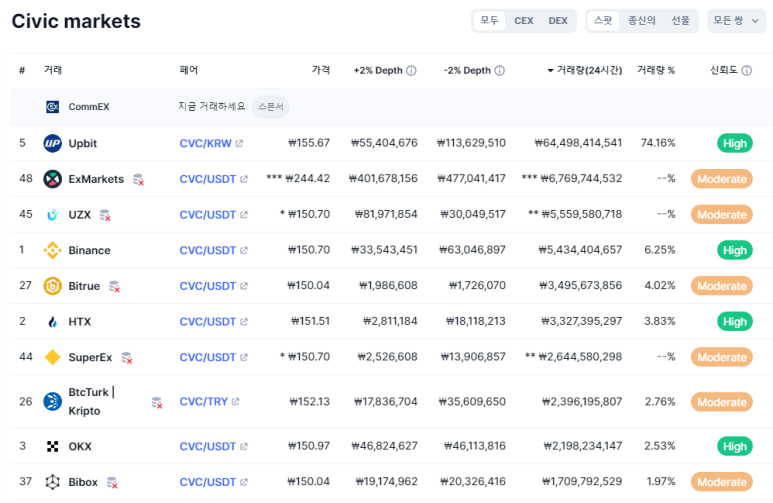Click the Upbit volume ₩64,498,414,541

578,143
